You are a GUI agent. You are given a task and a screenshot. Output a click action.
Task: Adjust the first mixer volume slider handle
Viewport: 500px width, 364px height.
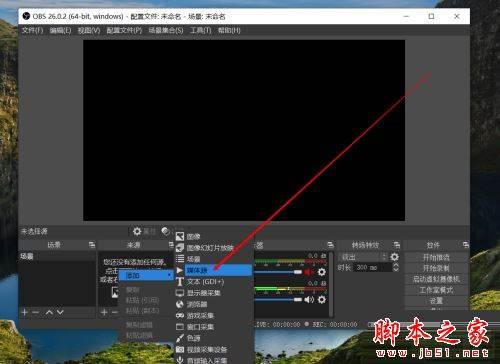[298, 272]
